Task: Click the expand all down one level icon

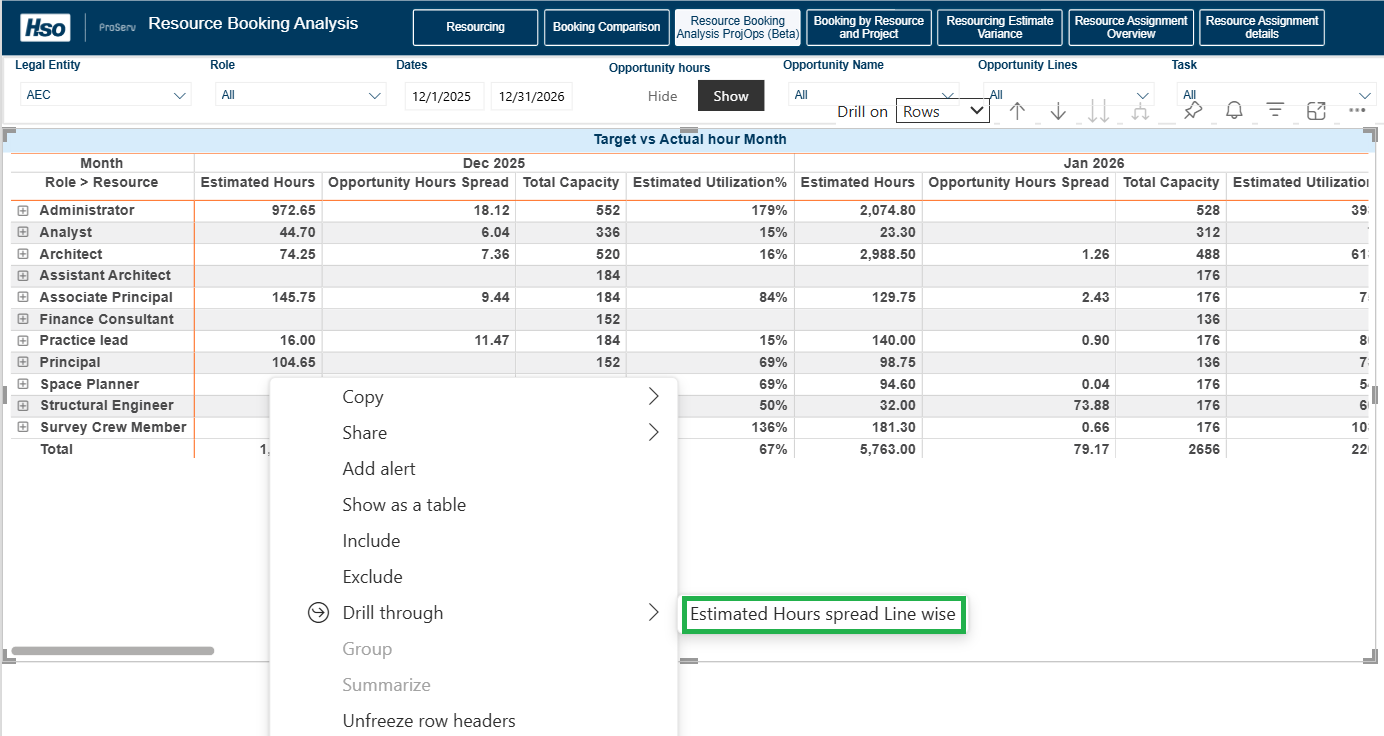Action: click(1139, 111)
